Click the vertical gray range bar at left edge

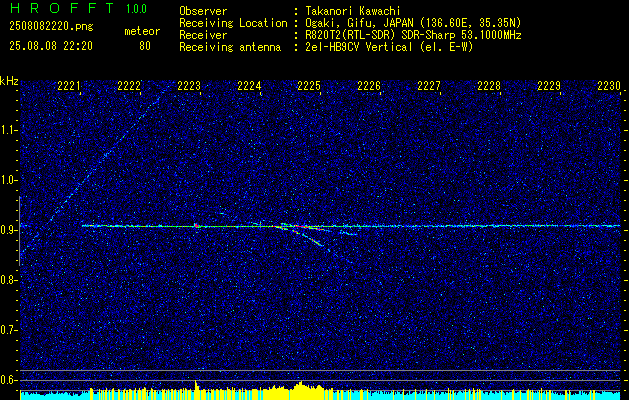coord(19,231)
